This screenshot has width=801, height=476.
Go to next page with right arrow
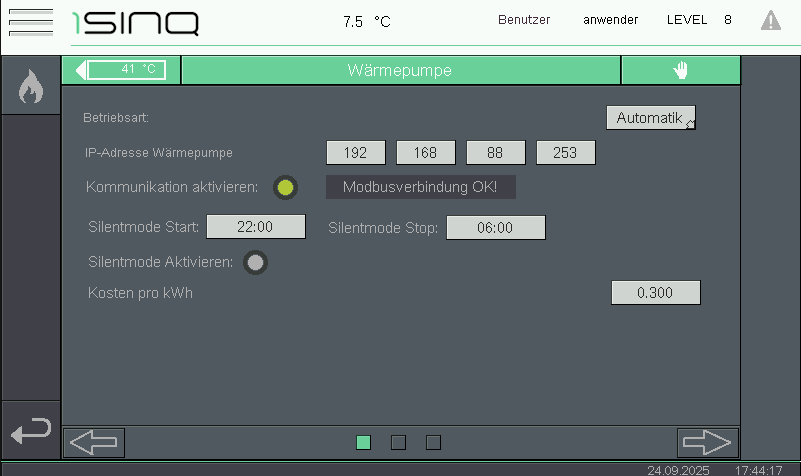click(x=707, y=442)
